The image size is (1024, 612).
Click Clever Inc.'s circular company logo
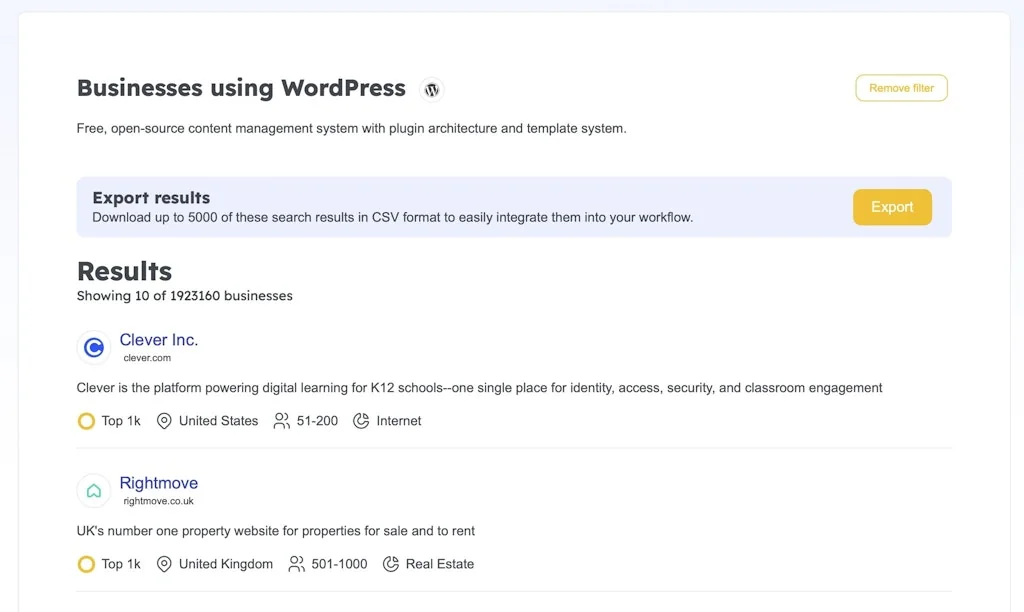tap(93, 347)
